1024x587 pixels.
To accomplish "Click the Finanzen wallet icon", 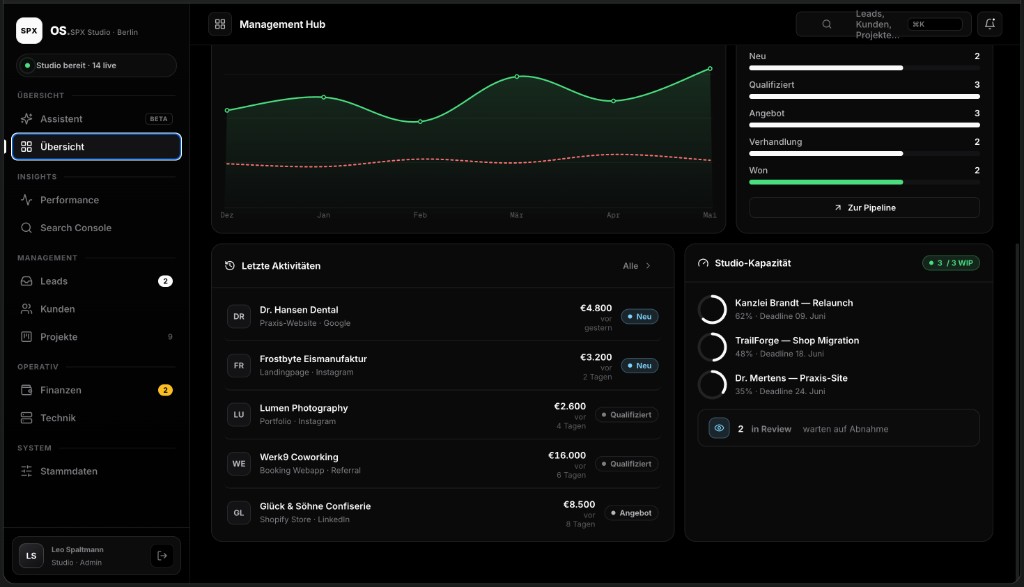I will click(26, 390).
